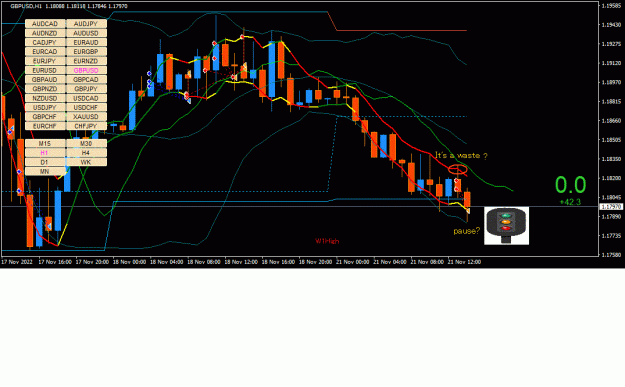Click the +42.3 pips value
Viewport: 625px width, 387px height.
[570, 202]
